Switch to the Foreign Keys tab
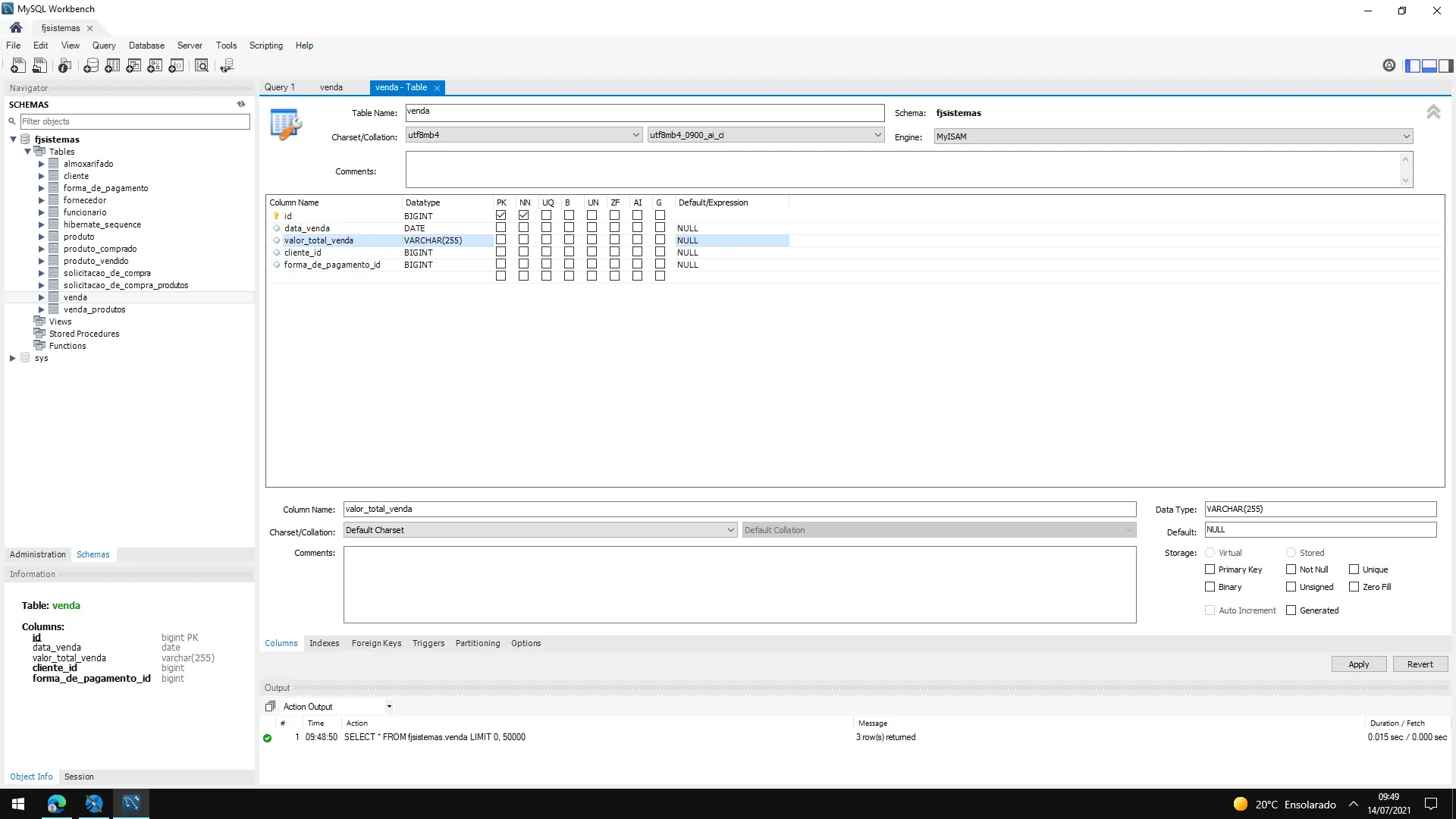Viewport: 1456px width, 819px height. point(376,643)
